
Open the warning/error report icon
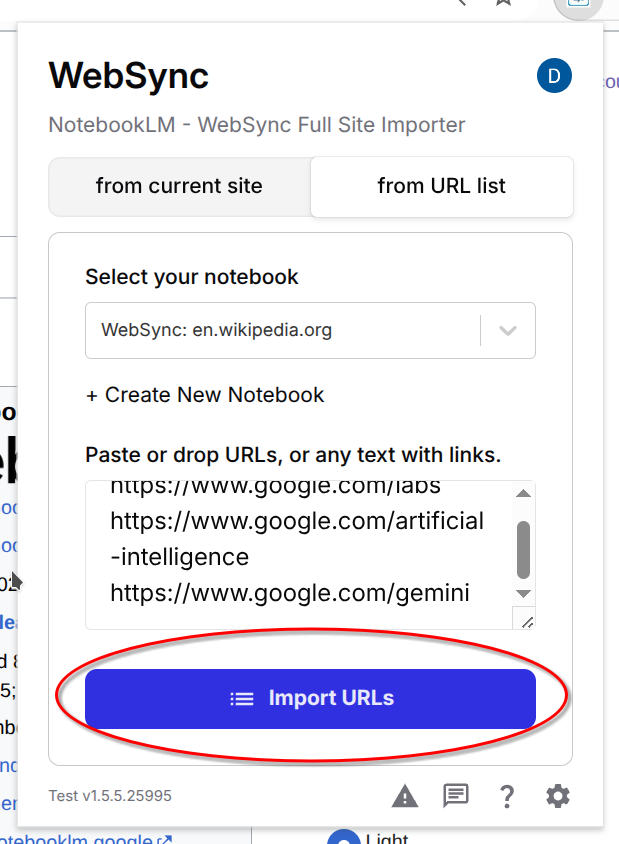404,796
